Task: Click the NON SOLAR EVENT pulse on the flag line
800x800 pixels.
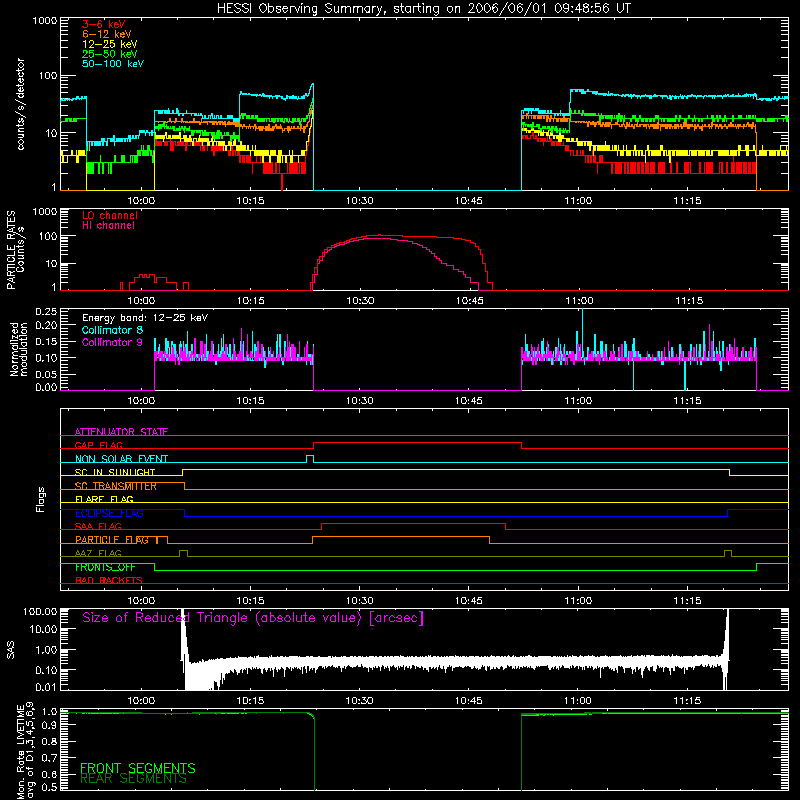Action: pos(310,458)
